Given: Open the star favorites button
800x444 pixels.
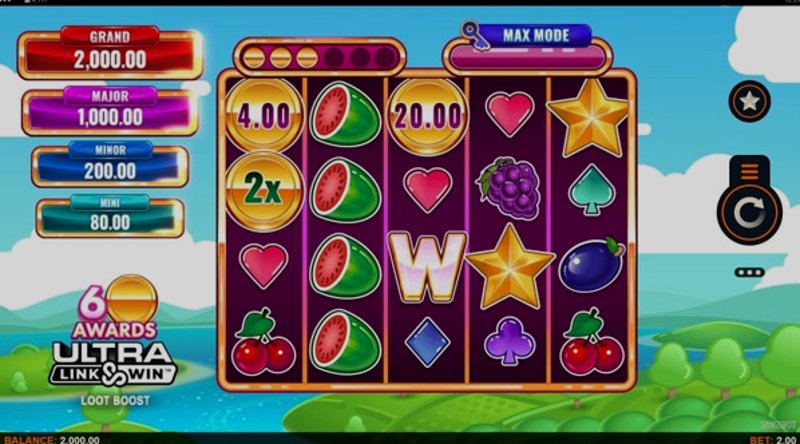Looking at the screenshot, I should 749,101.
